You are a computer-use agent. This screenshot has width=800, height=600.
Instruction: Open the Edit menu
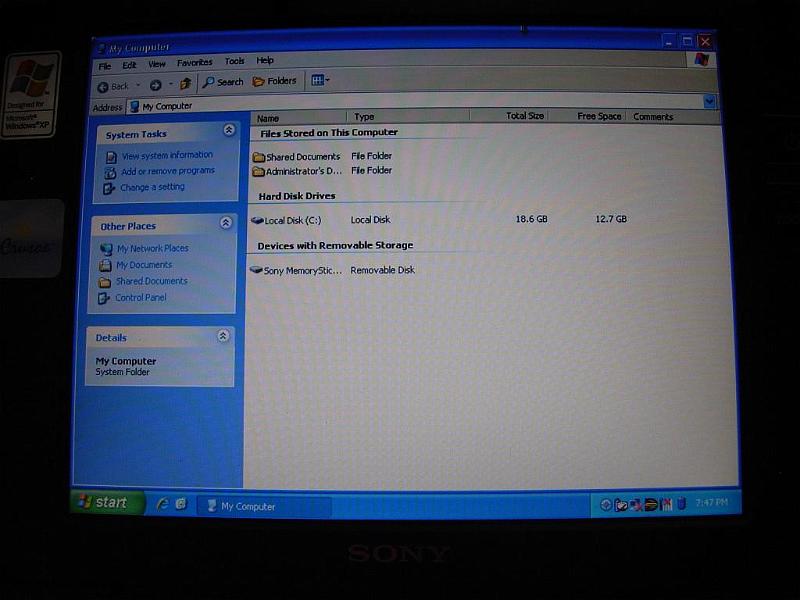(x=129, y=65)
